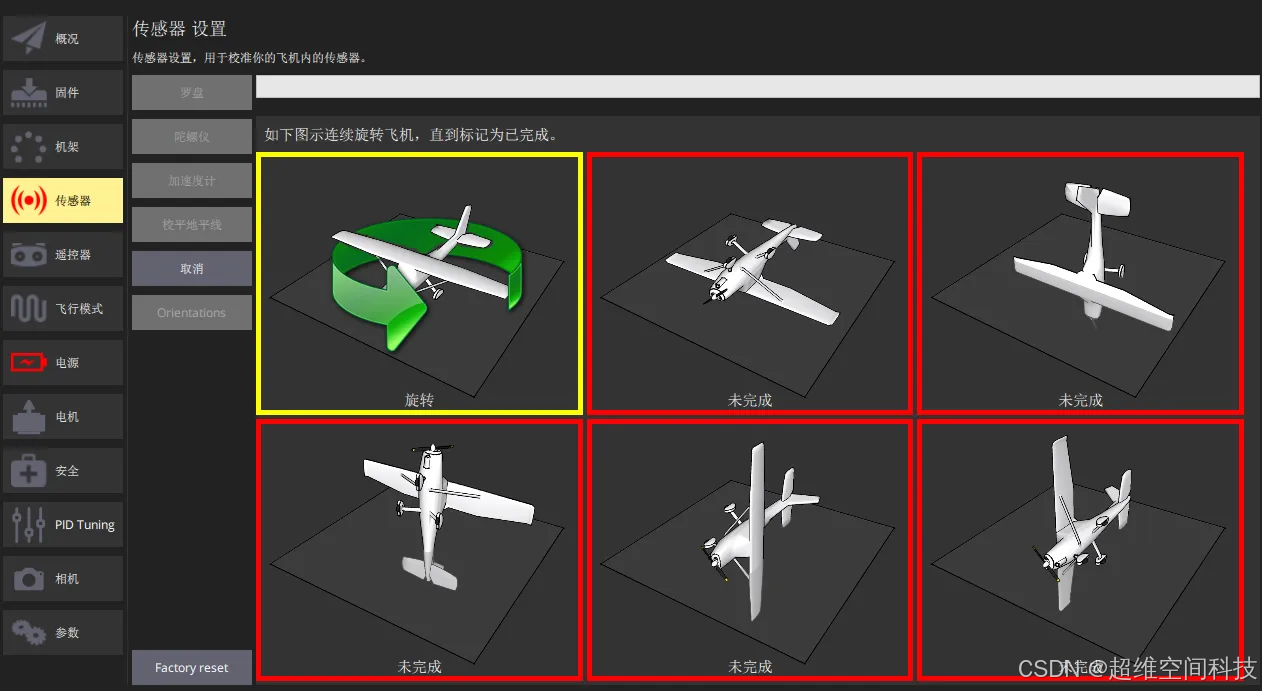
Task: Click the 传感器 设置 page title
Action: (180, 29)
